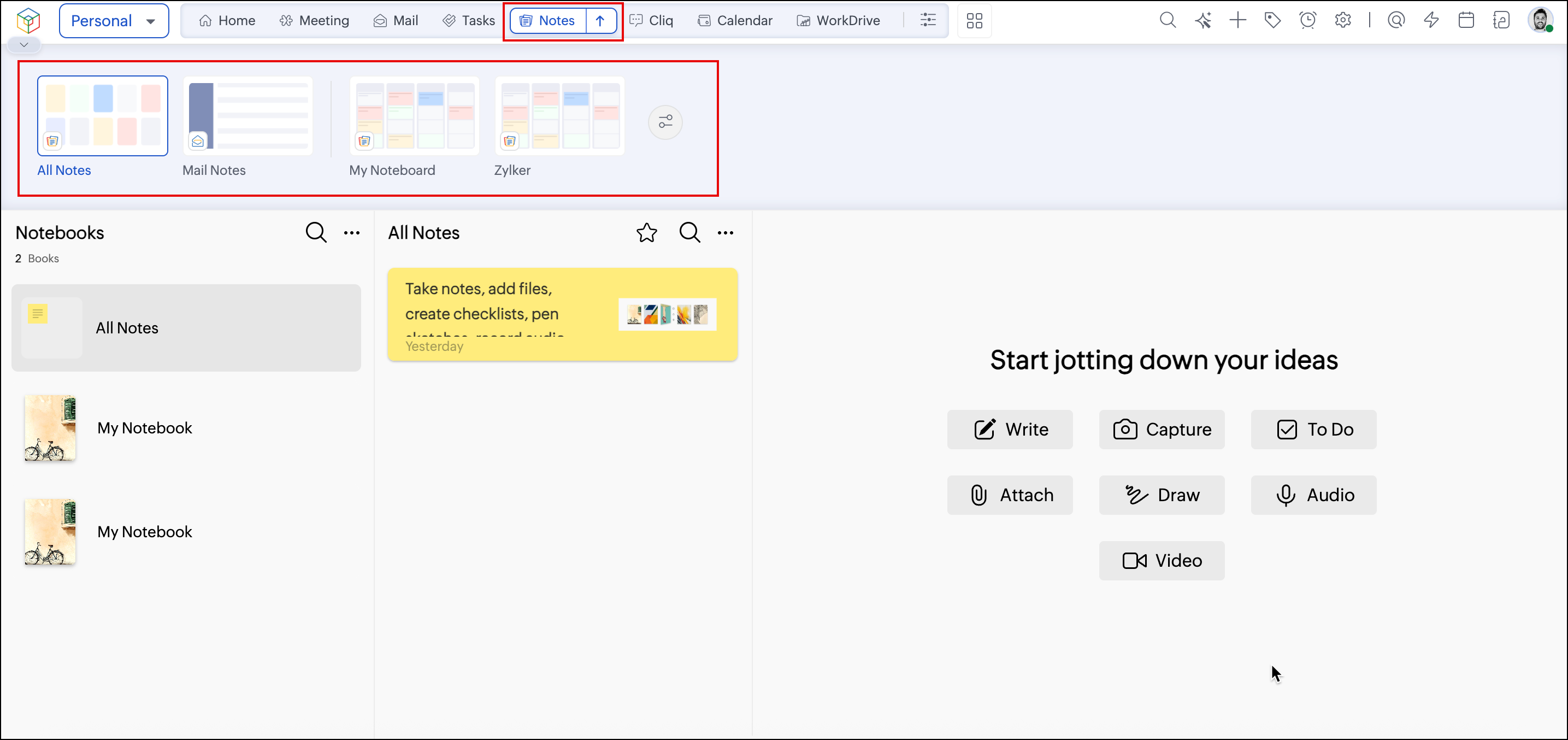Image resolution: width=1568 pixels, height=740 pixels.
Task: Click the Draw button
Action: 1162,495
